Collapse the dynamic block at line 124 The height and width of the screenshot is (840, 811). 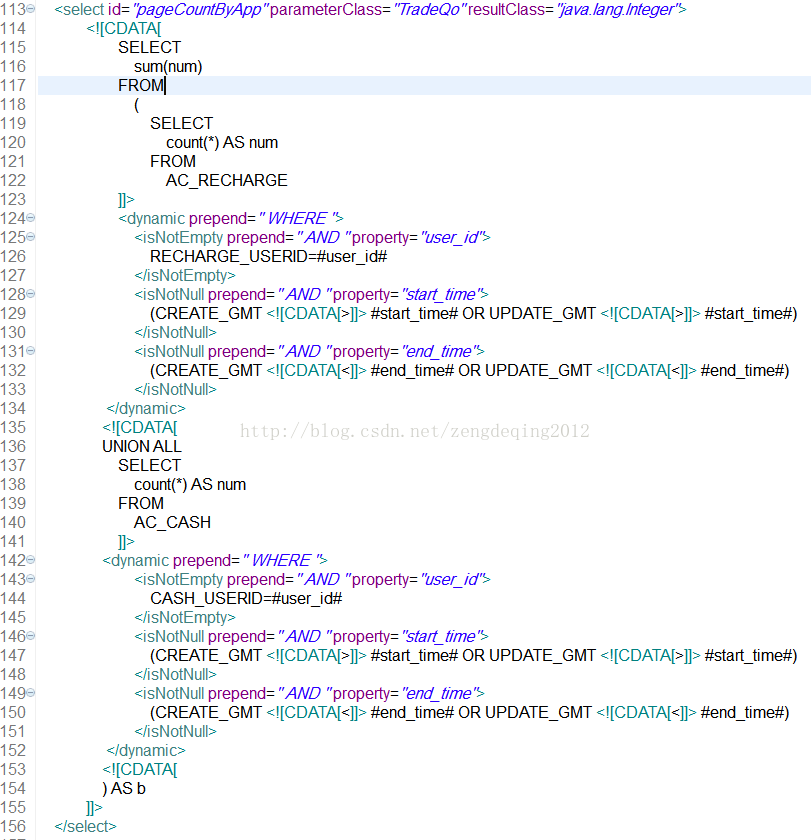(31, 218)
